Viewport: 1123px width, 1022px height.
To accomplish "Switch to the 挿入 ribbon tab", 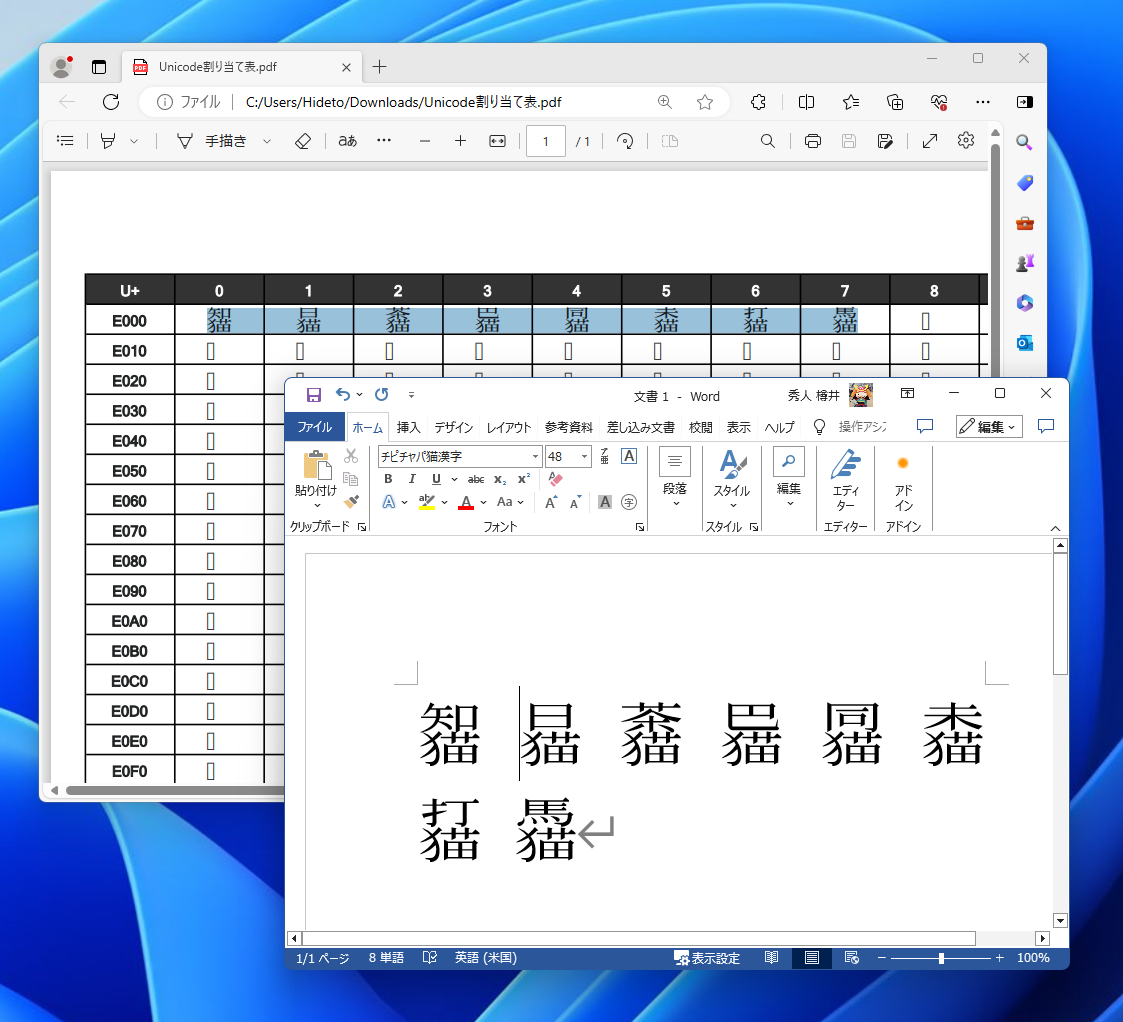I will click(x=407, y=427).
